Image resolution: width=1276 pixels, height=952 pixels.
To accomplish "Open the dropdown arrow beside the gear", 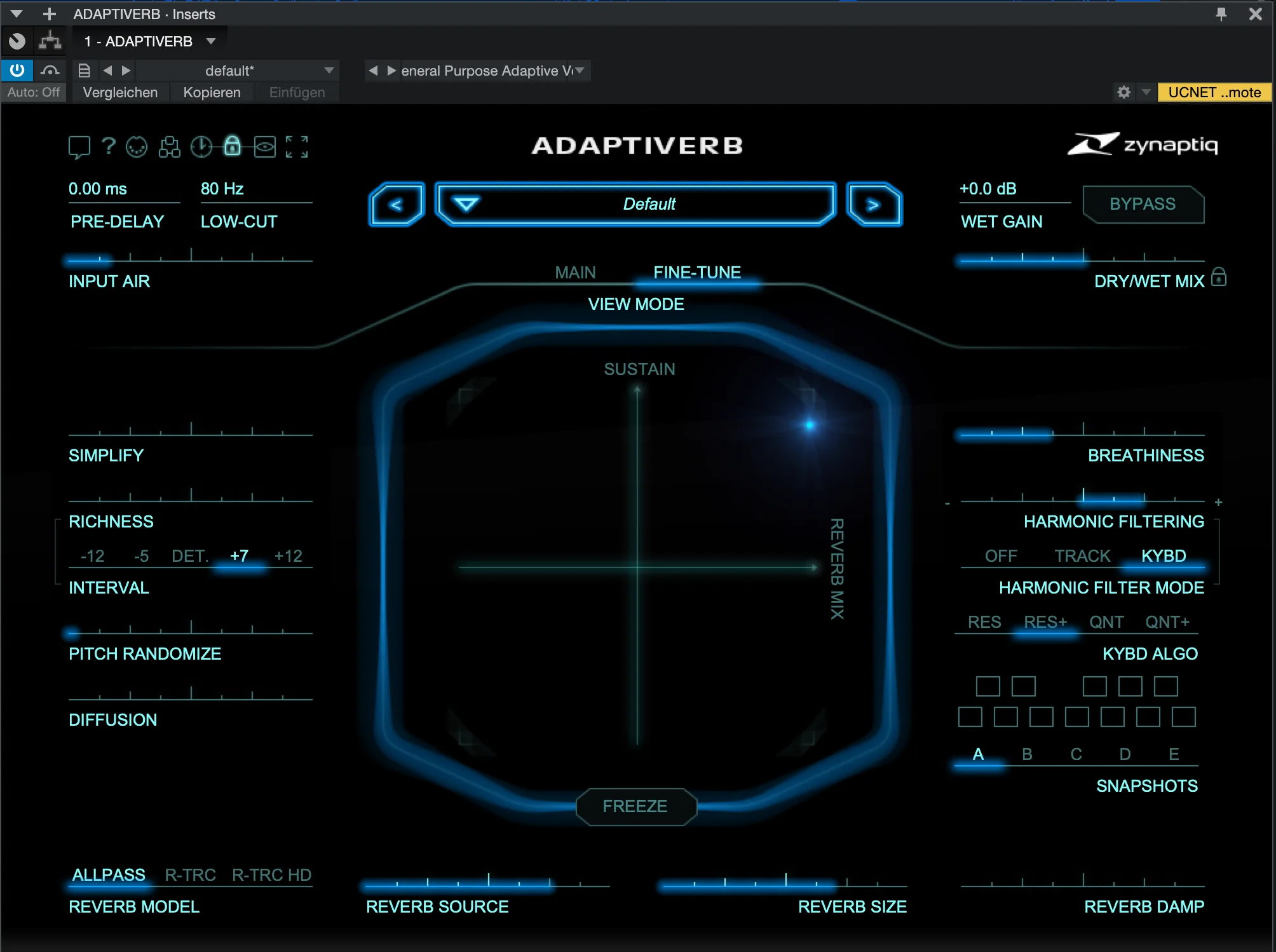I will [x=1146, y=92].
